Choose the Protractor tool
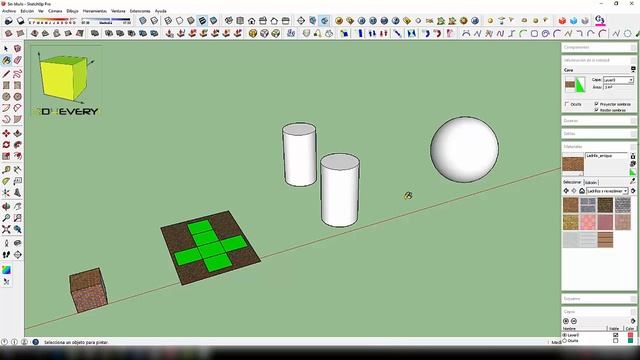Viewport: 640px width, 360px height. (x=6, y=181)
